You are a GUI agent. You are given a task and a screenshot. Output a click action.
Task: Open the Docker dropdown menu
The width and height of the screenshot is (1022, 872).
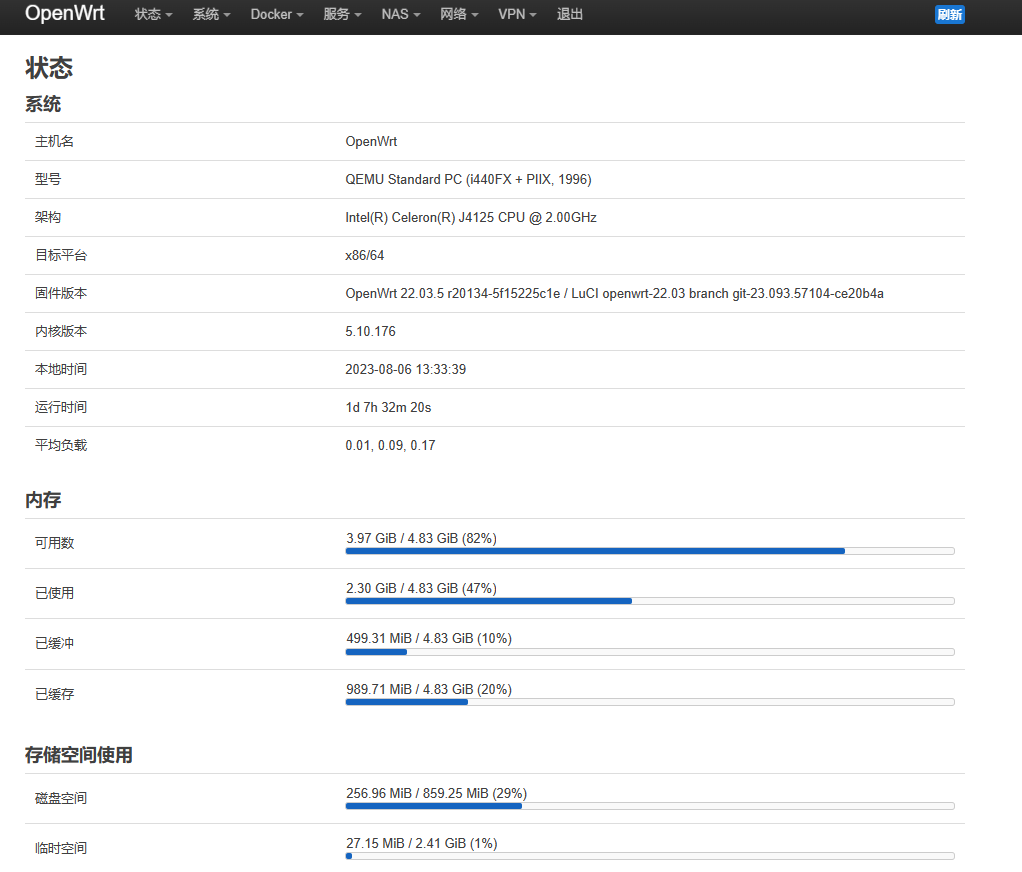pyautogui.click(x=277, y=15)
